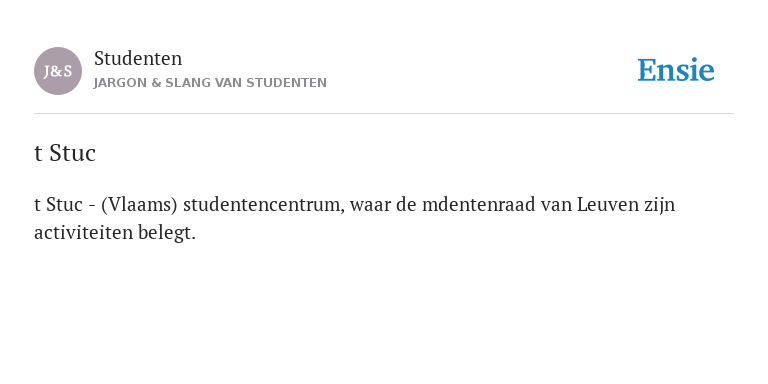Click the ampersand in the subtitle
Screen dimensions: 768x384
point(156,83)
